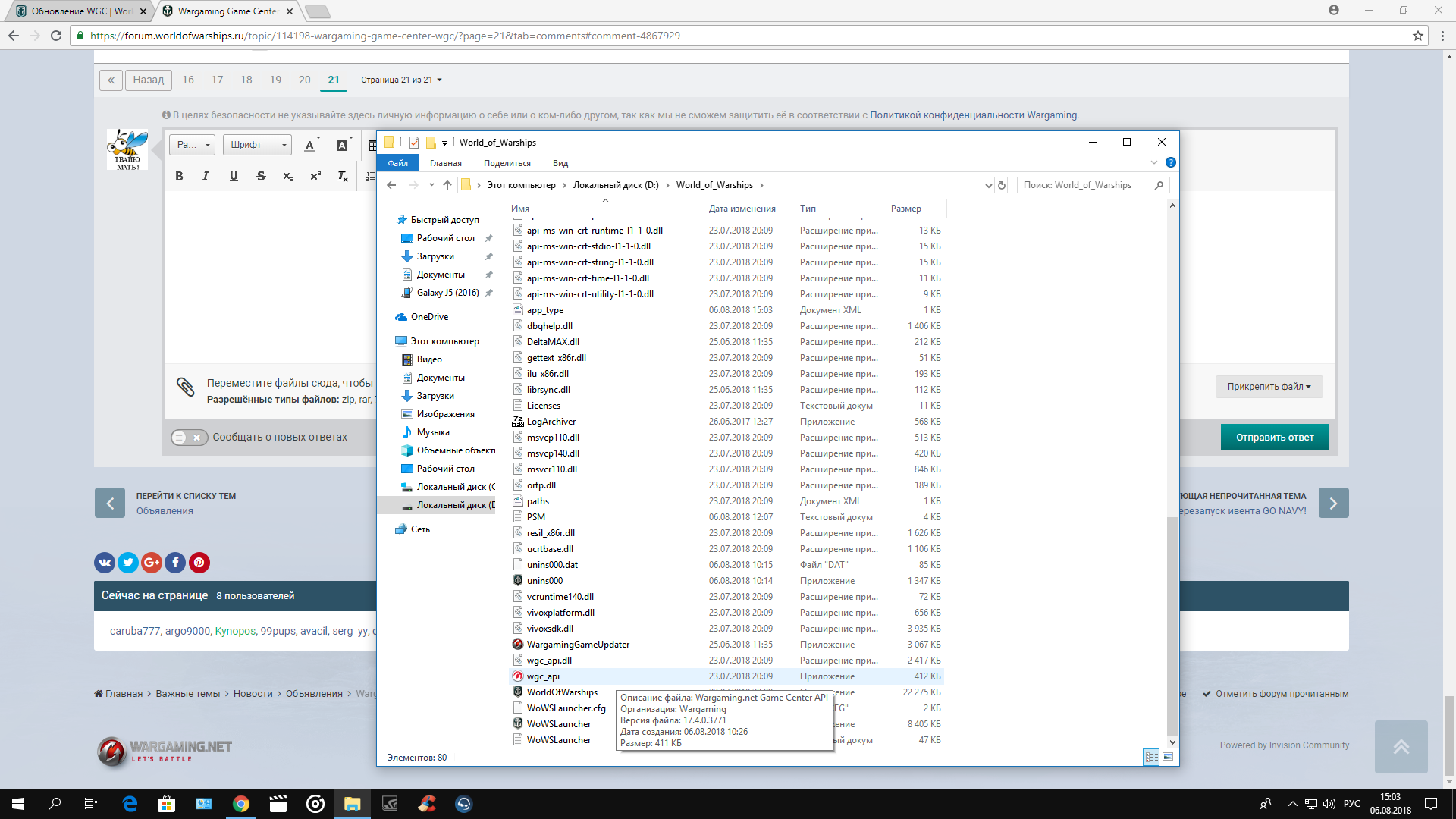The width and height of the screenshot is (1456, 819).
Task: Toggle bold formatting in the editor
Action: 179,176
